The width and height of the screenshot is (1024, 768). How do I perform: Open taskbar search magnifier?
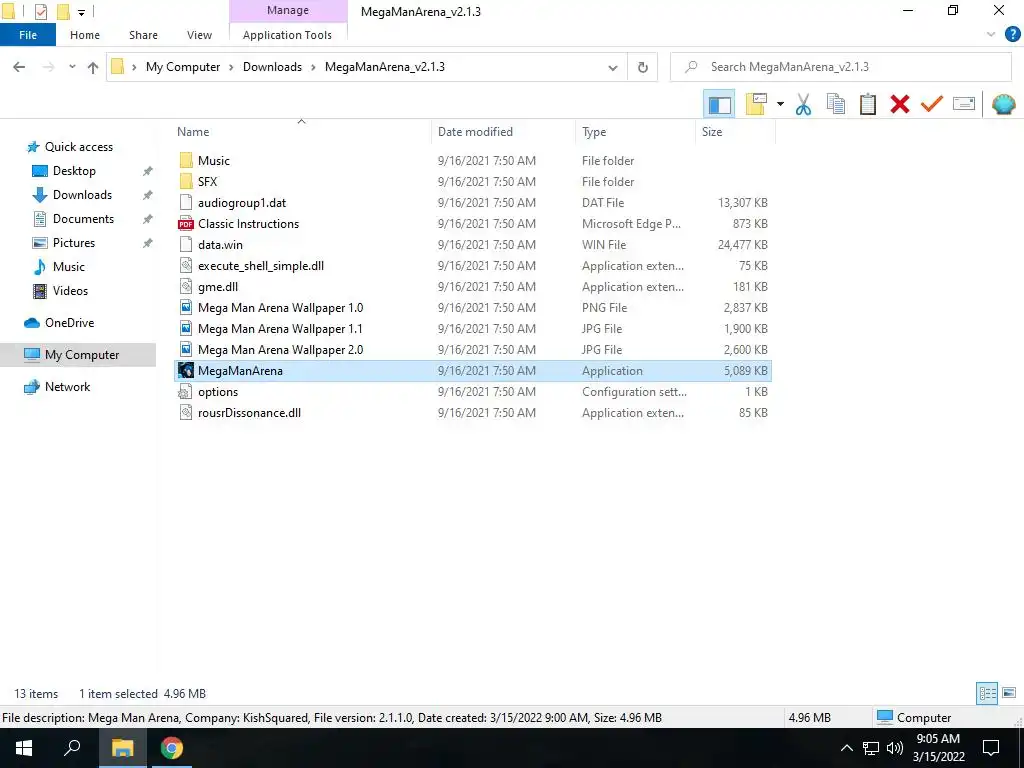click(72, 748)
